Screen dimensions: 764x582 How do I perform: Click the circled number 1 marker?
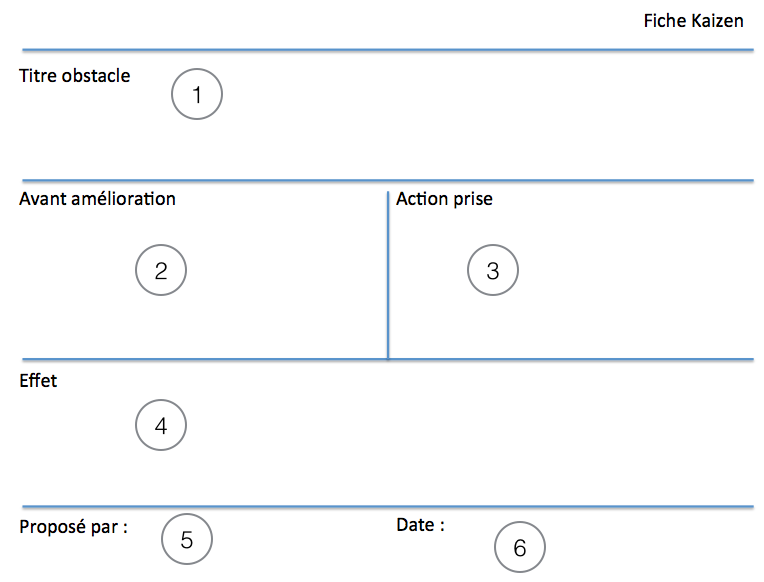(x=196, y=95)
